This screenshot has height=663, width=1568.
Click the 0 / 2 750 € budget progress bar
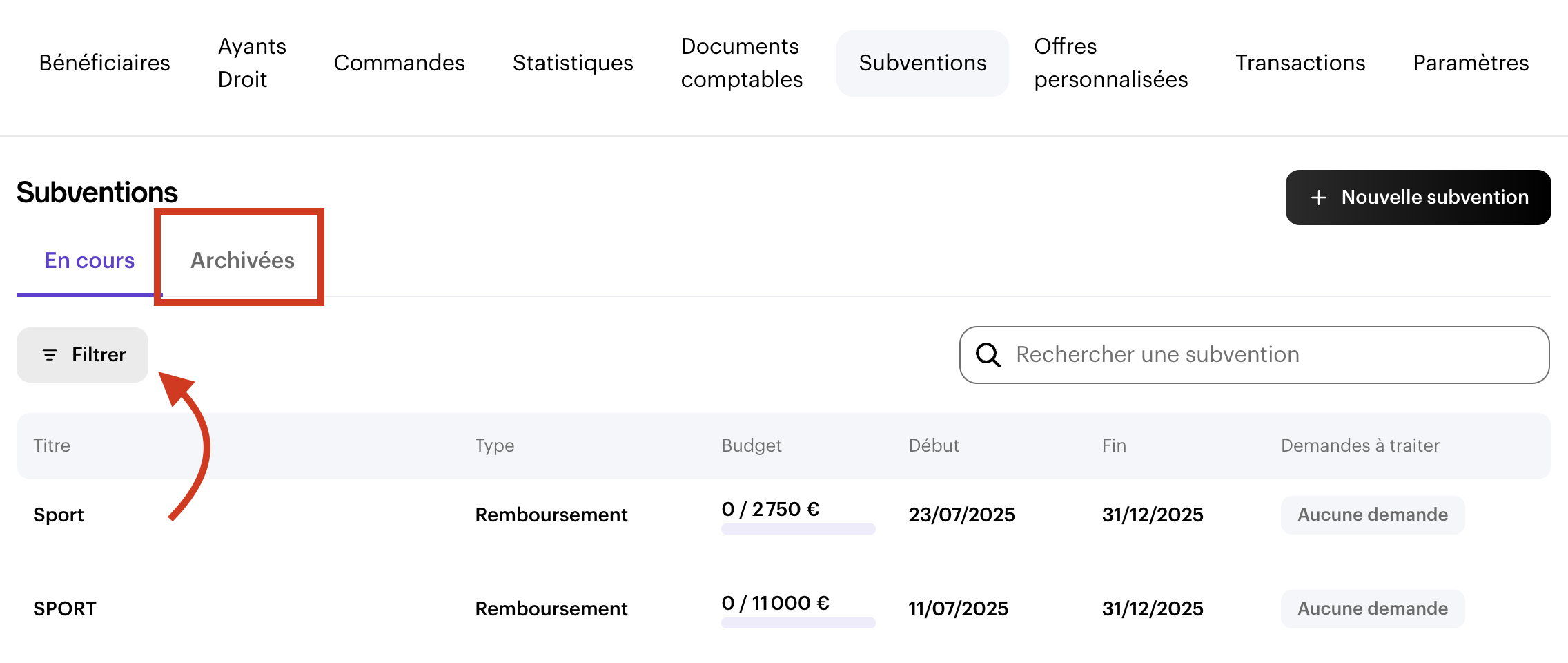[798, 529]
